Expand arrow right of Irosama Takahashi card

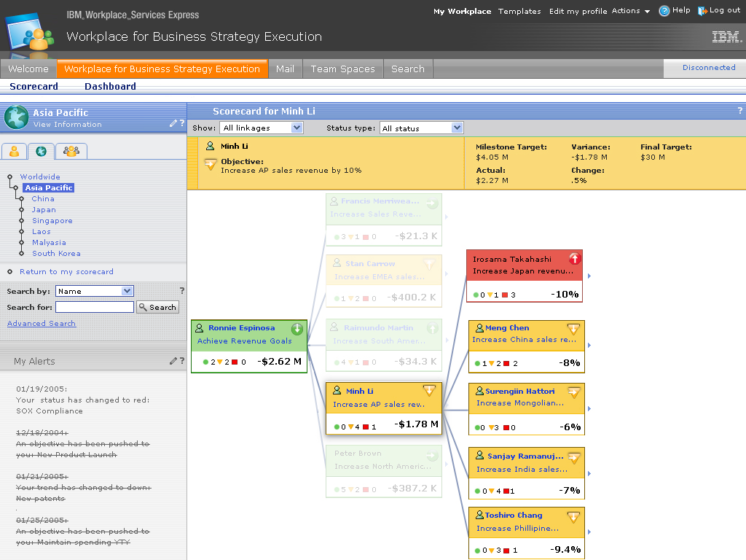589,276
